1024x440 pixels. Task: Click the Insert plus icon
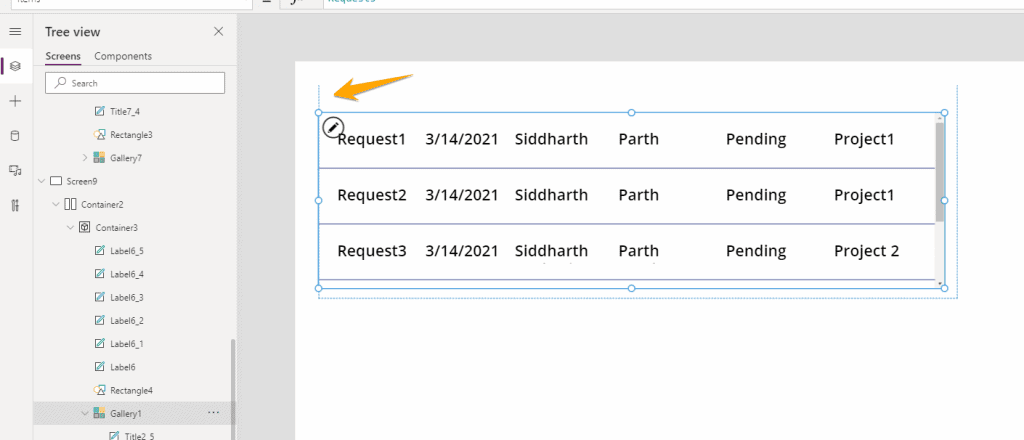click(x=15, y=101)
